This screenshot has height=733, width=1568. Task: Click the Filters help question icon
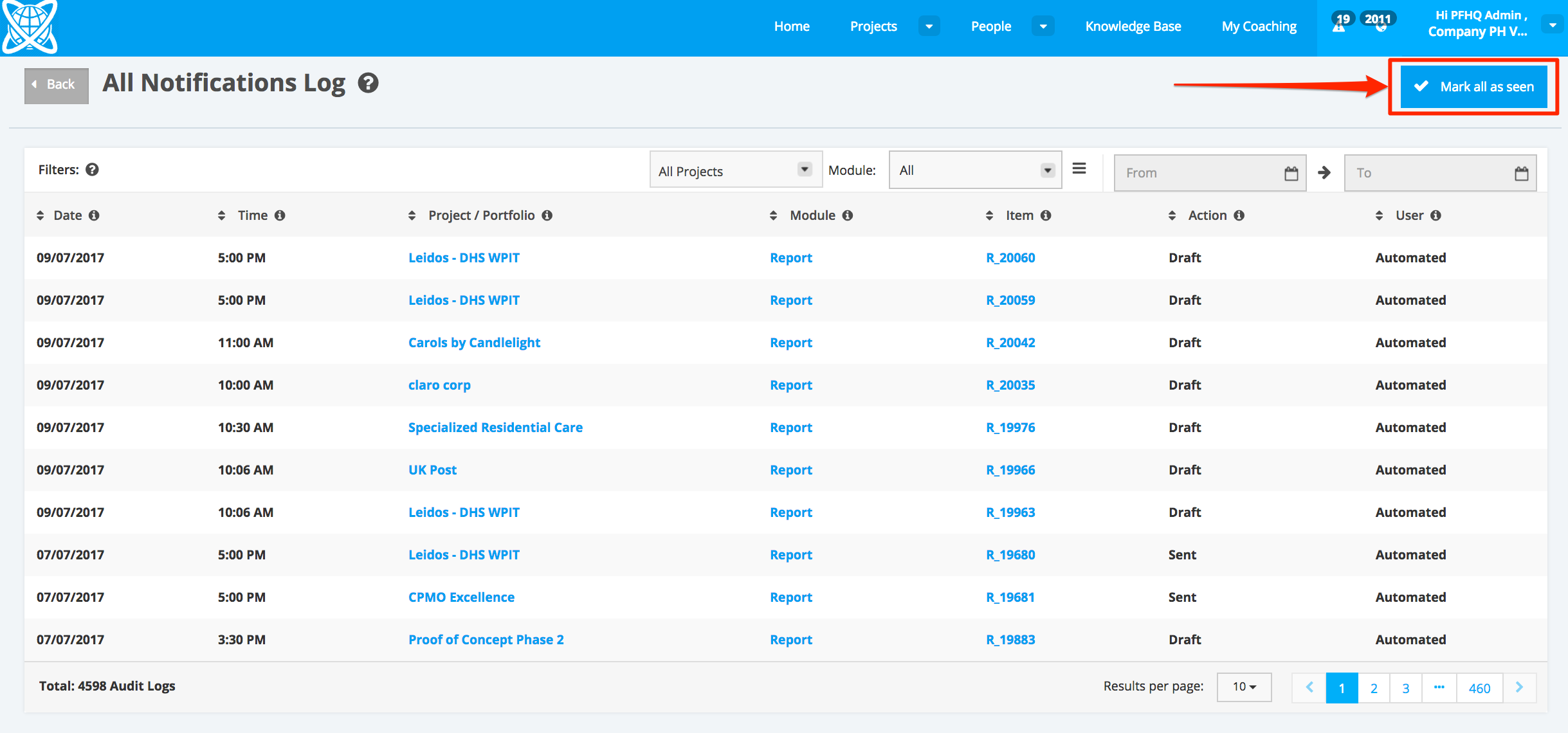[93, 170]
